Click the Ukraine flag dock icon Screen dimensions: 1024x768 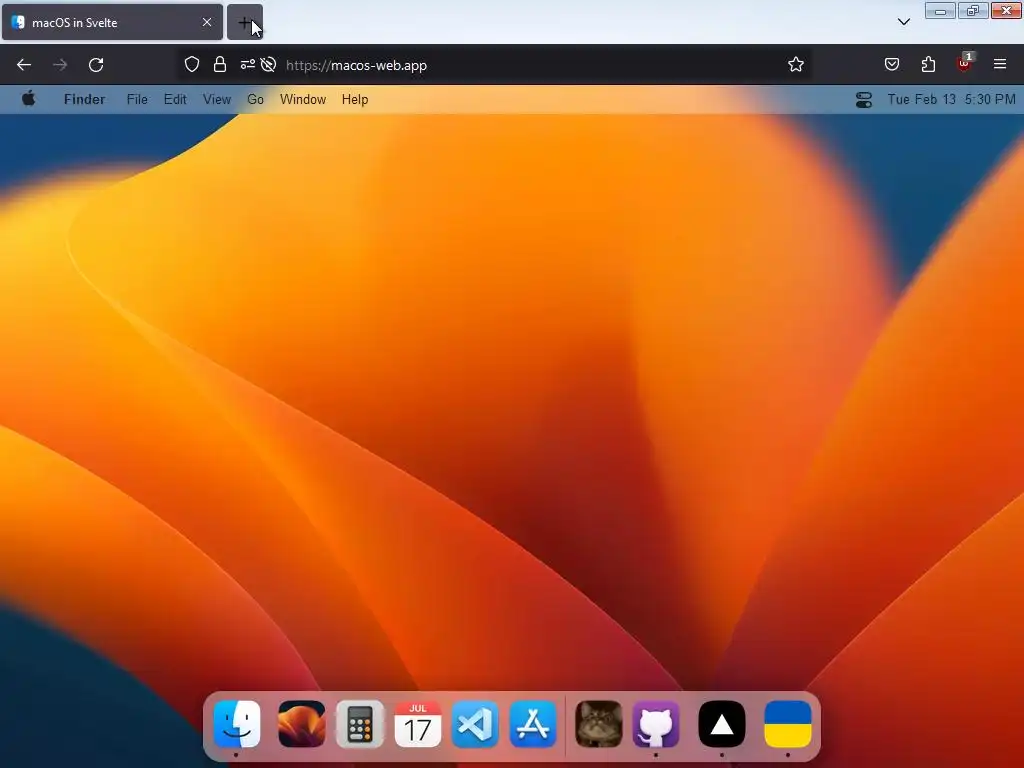788,724
